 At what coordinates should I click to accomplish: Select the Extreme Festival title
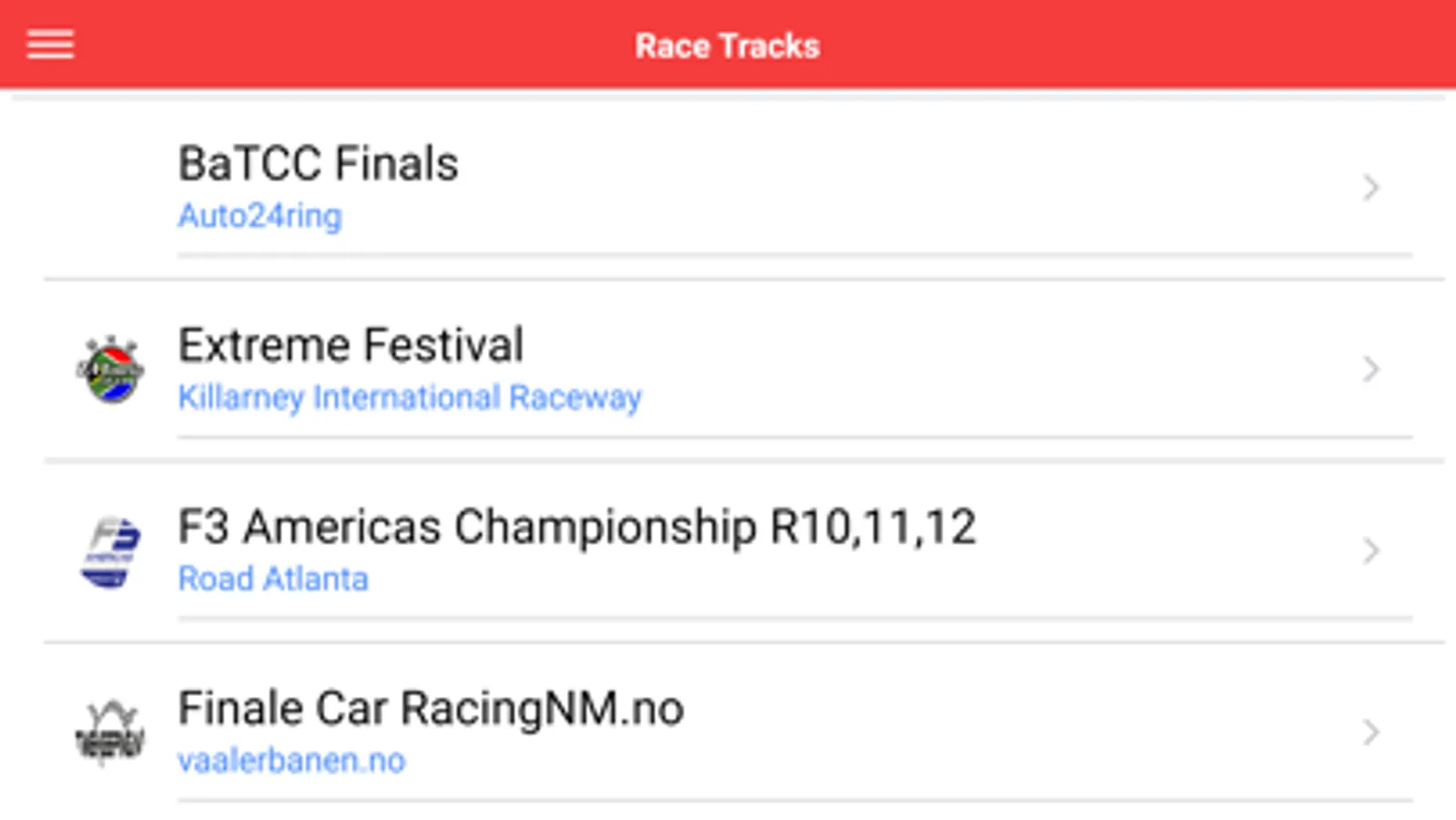[x=351, y=345]
